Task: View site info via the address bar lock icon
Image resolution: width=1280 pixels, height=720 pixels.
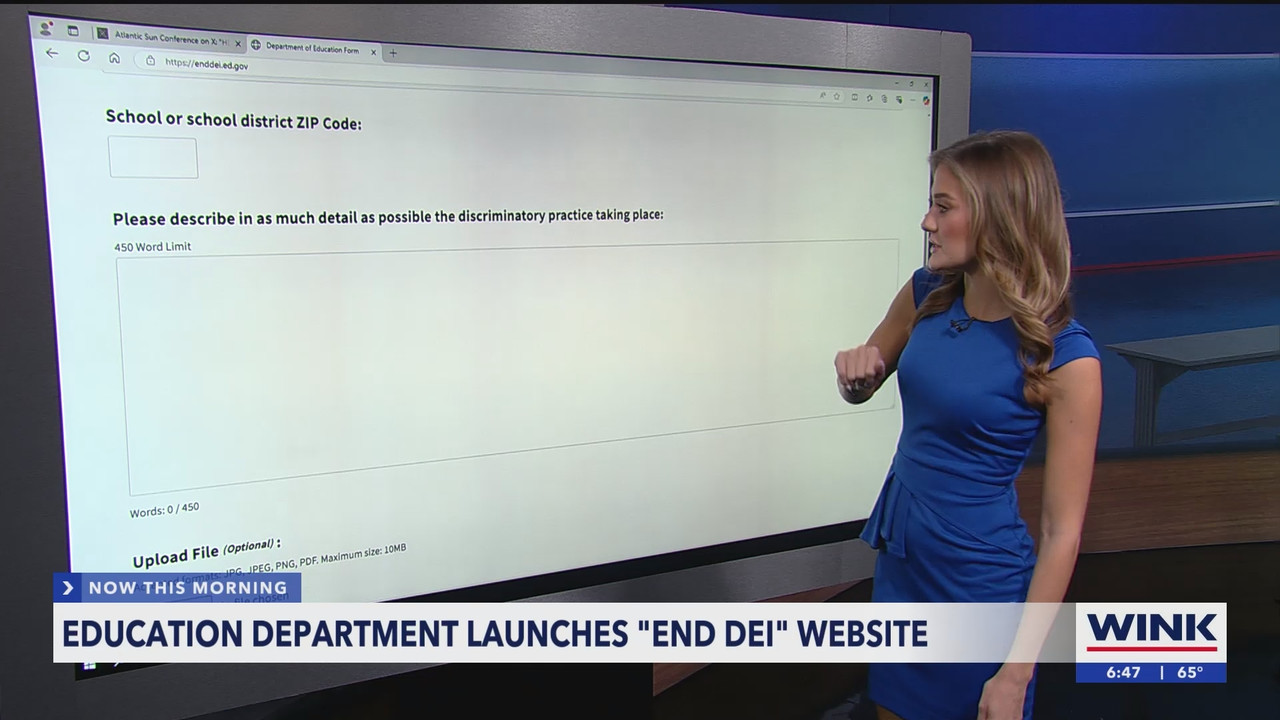Action: (x=150, y=60)
